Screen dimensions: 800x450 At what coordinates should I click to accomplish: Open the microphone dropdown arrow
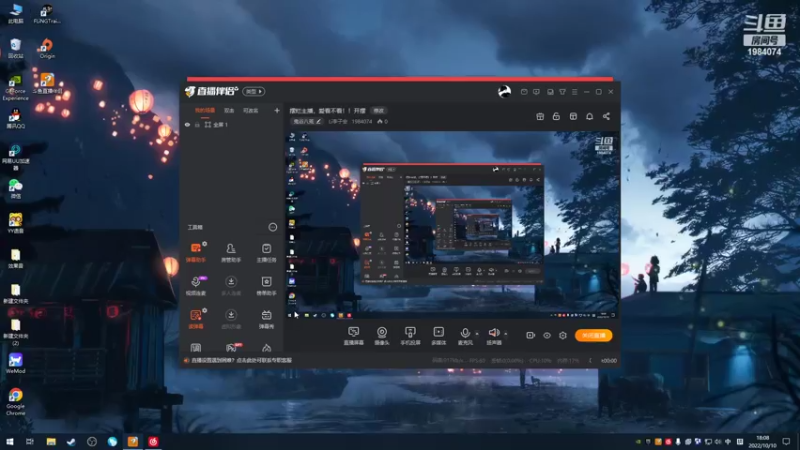point(477,334)
